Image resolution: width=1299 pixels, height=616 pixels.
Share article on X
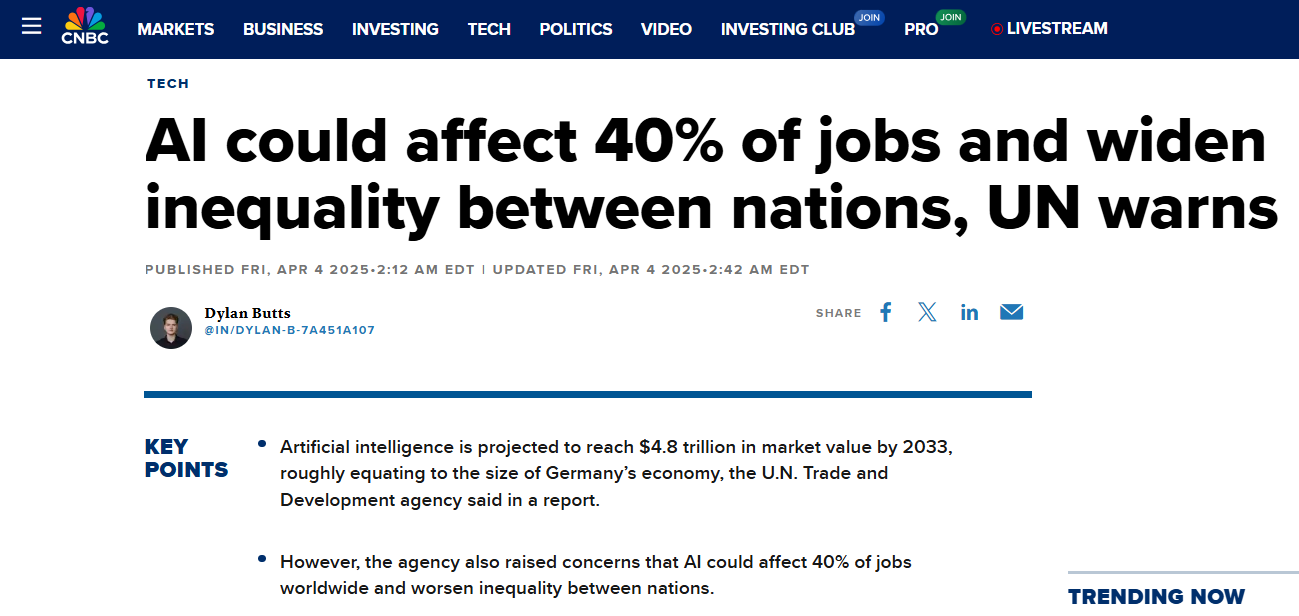click(x=928, y=312)
